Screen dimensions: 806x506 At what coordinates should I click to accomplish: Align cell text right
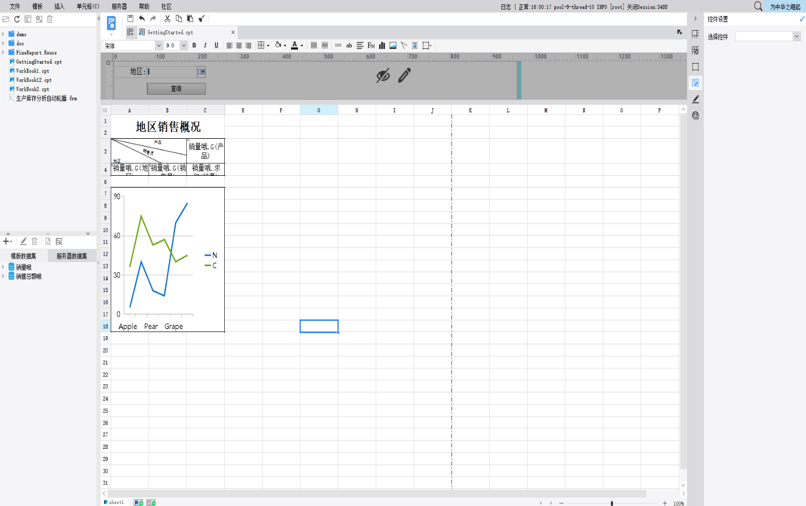pos(248,45)
